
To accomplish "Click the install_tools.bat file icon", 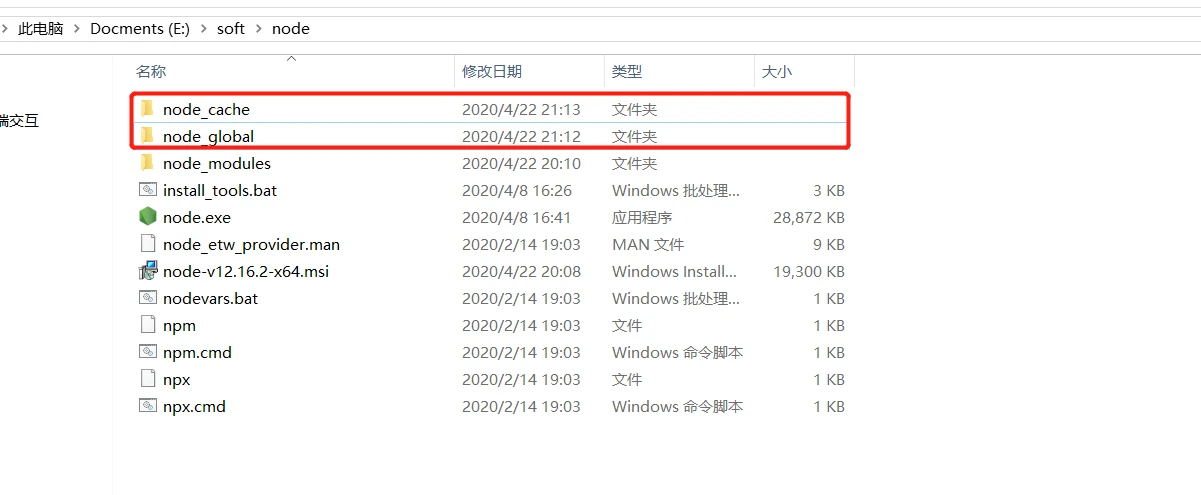I will pyautogui.click(x=147, y=190).
